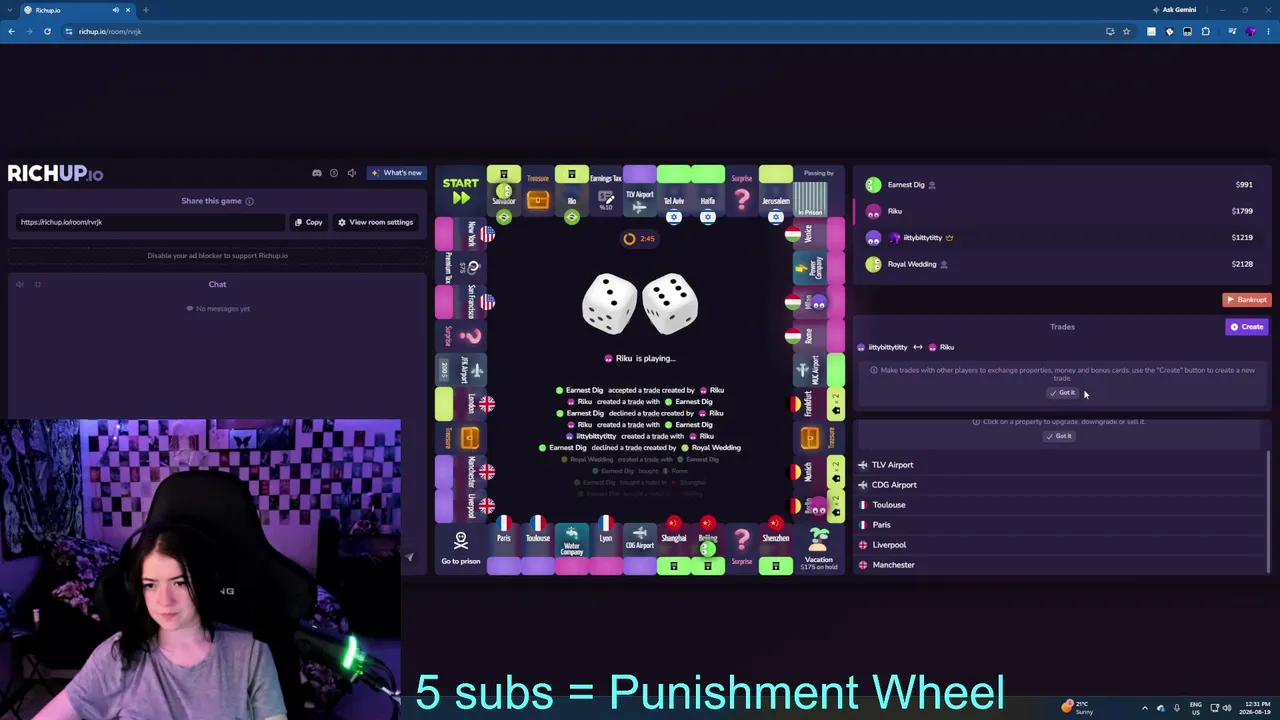This screenshot has width=1280, height=720.
Task: Click the info icon beside Share this game
Action: coord(250,201)
